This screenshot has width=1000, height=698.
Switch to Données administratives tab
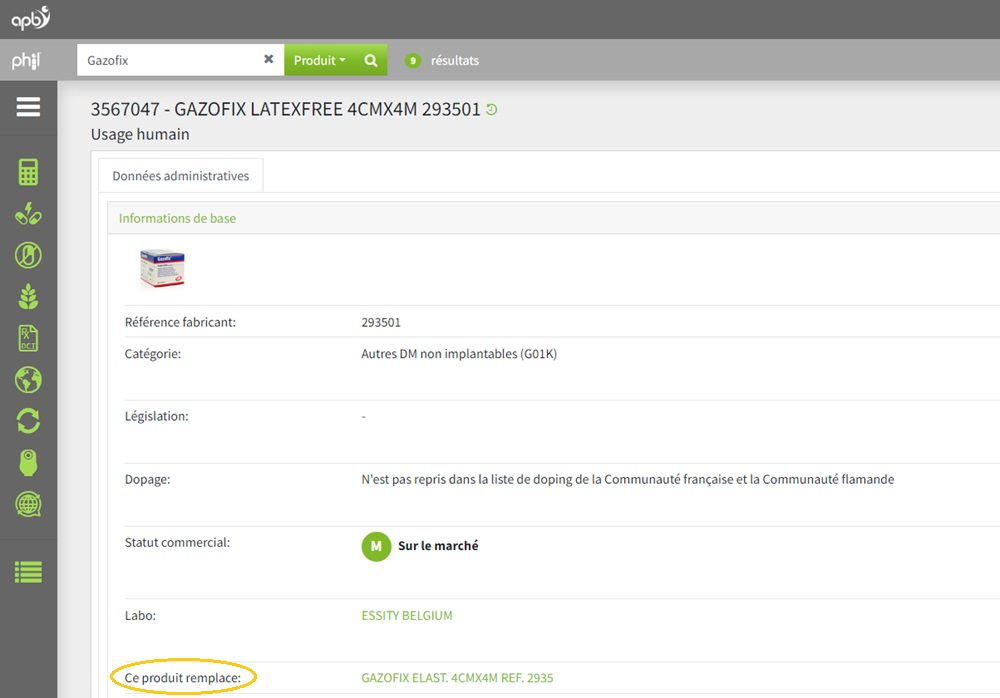pyautogui.click(x=180, y=176)
